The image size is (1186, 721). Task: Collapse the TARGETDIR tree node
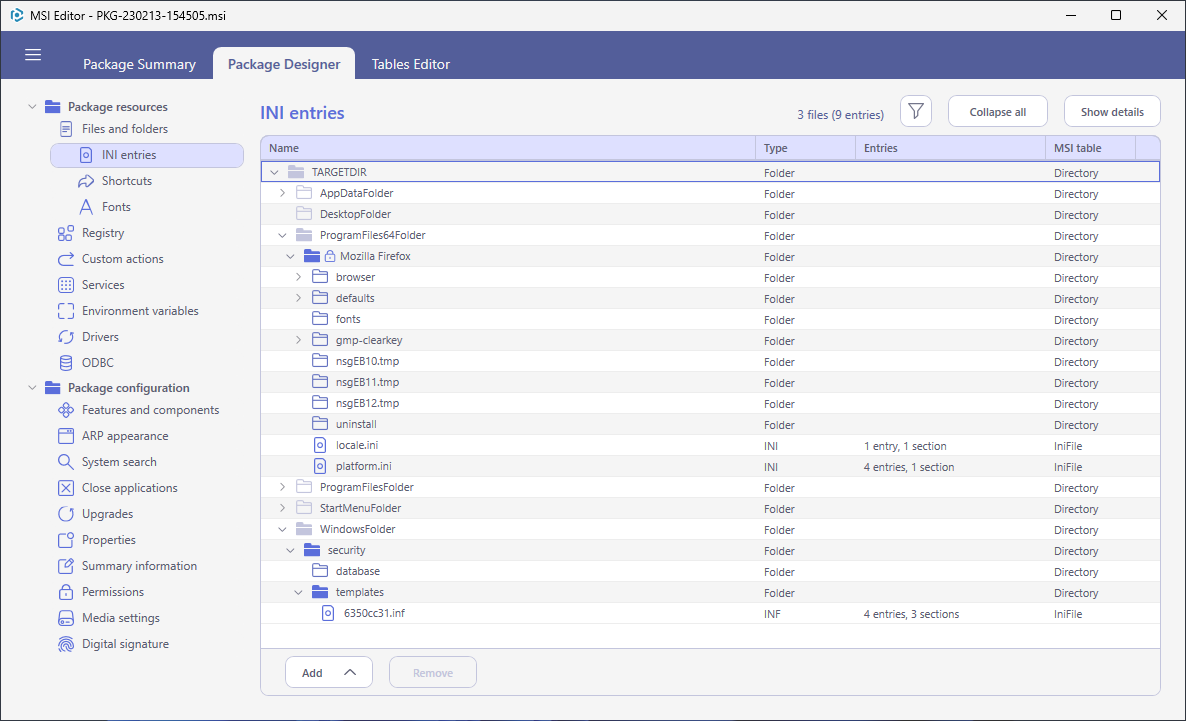pyautogui.click(x=274, y=172)
